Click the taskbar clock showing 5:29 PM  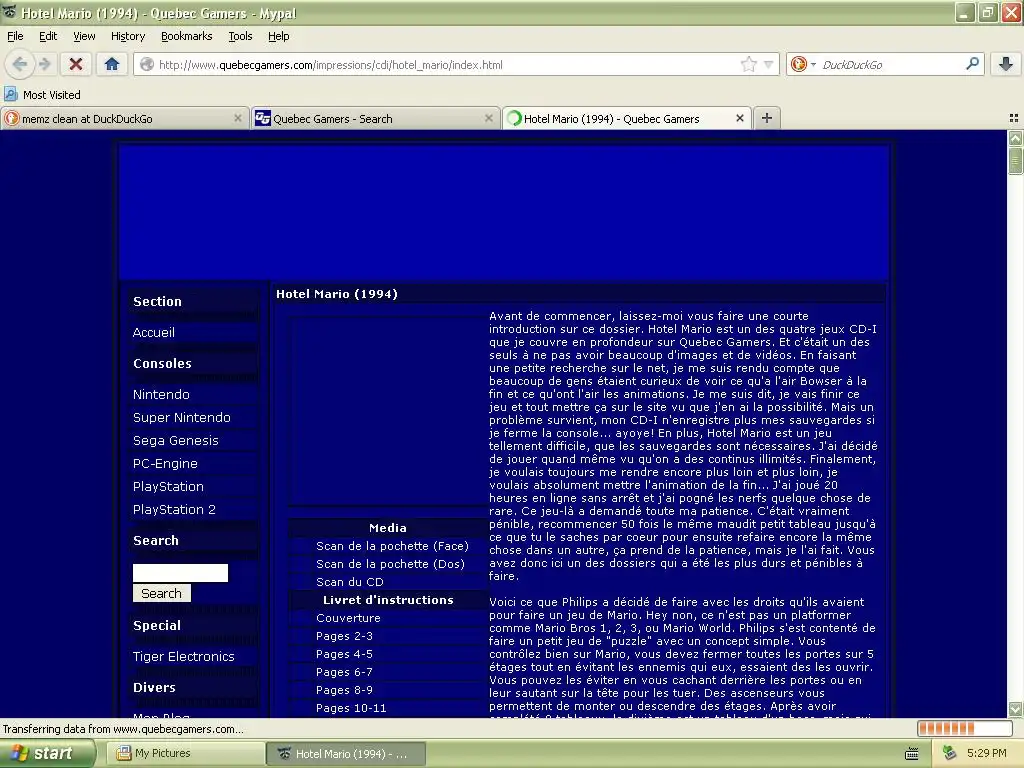[986, 754]
